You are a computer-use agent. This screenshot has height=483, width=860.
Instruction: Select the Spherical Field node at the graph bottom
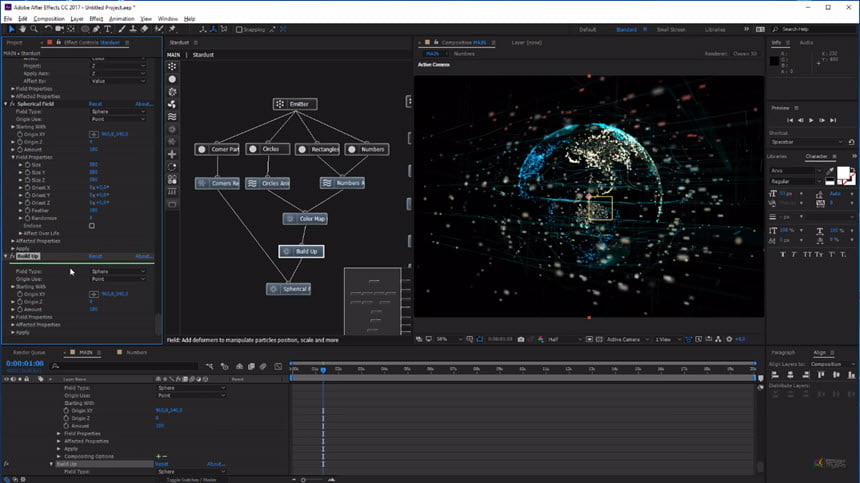[288, 289]
